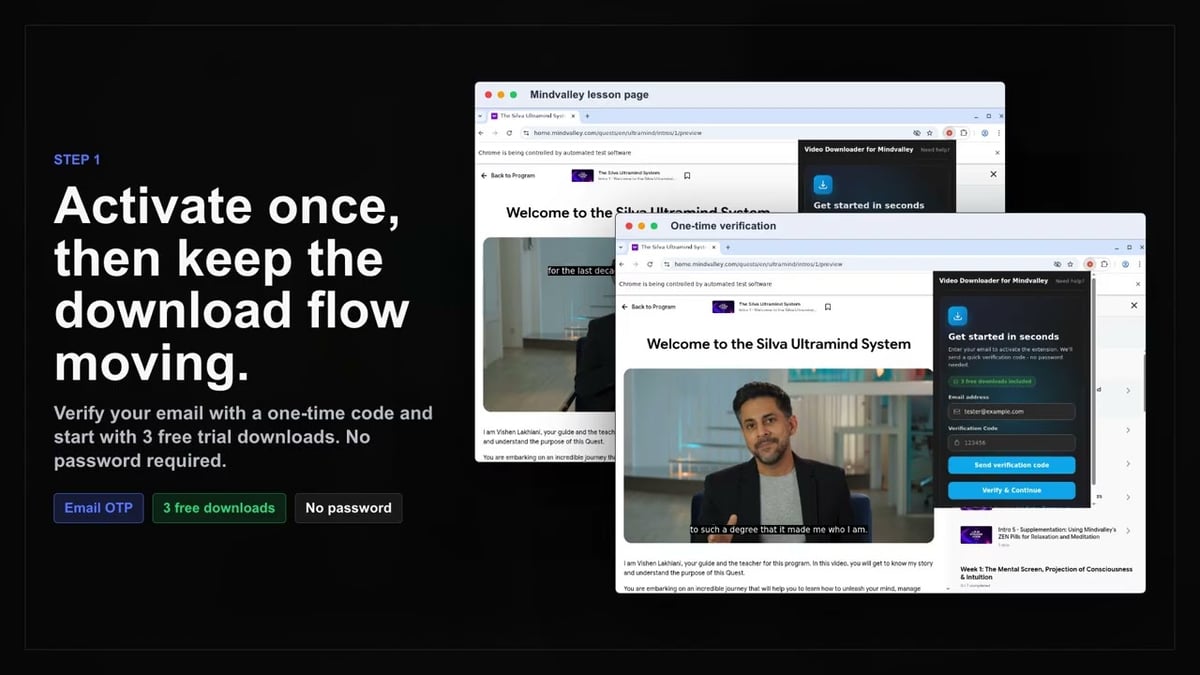Click the extension popup scrollbar

point(1094,380)
